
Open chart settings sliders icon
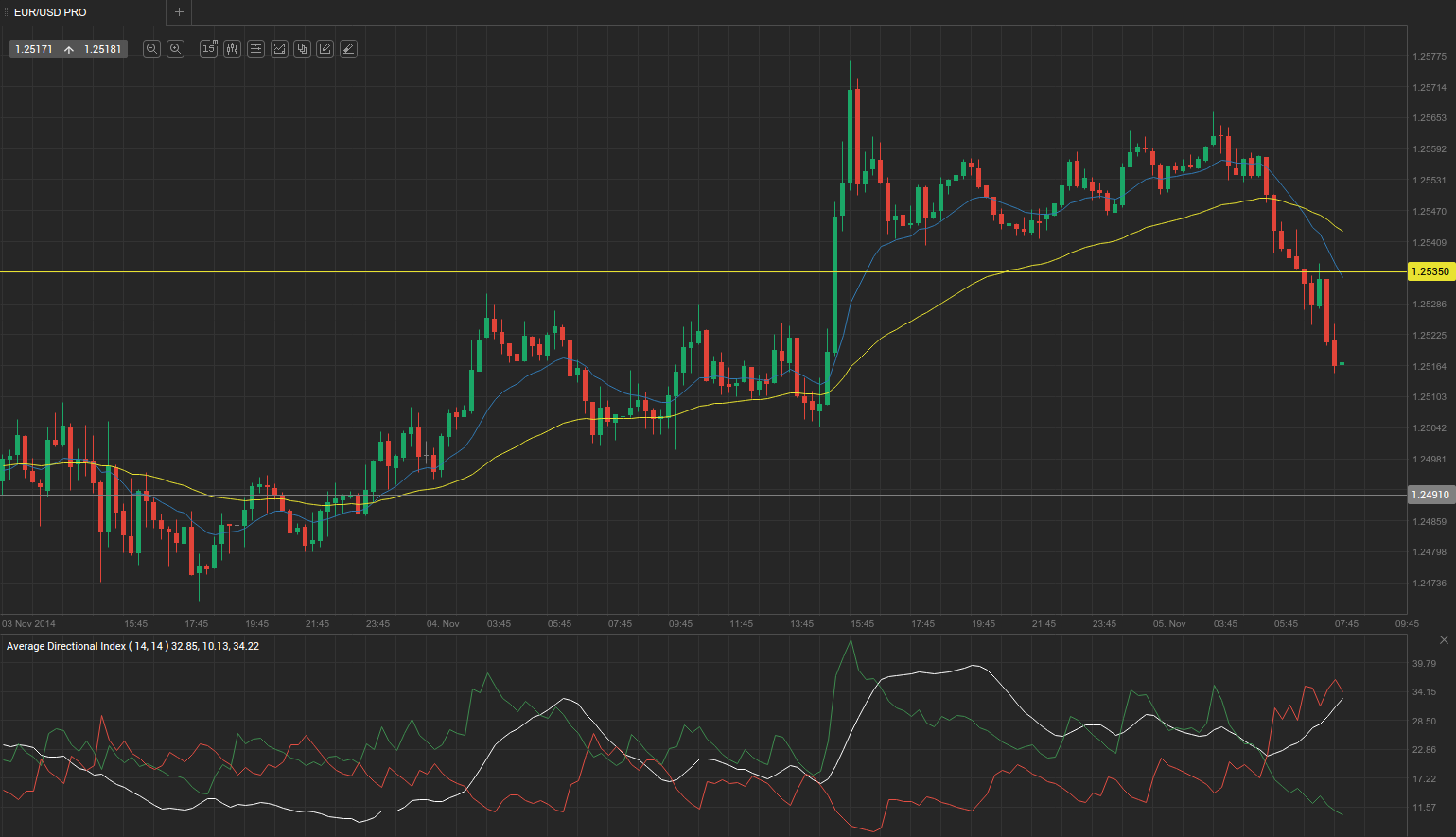(x=255, y=49)
